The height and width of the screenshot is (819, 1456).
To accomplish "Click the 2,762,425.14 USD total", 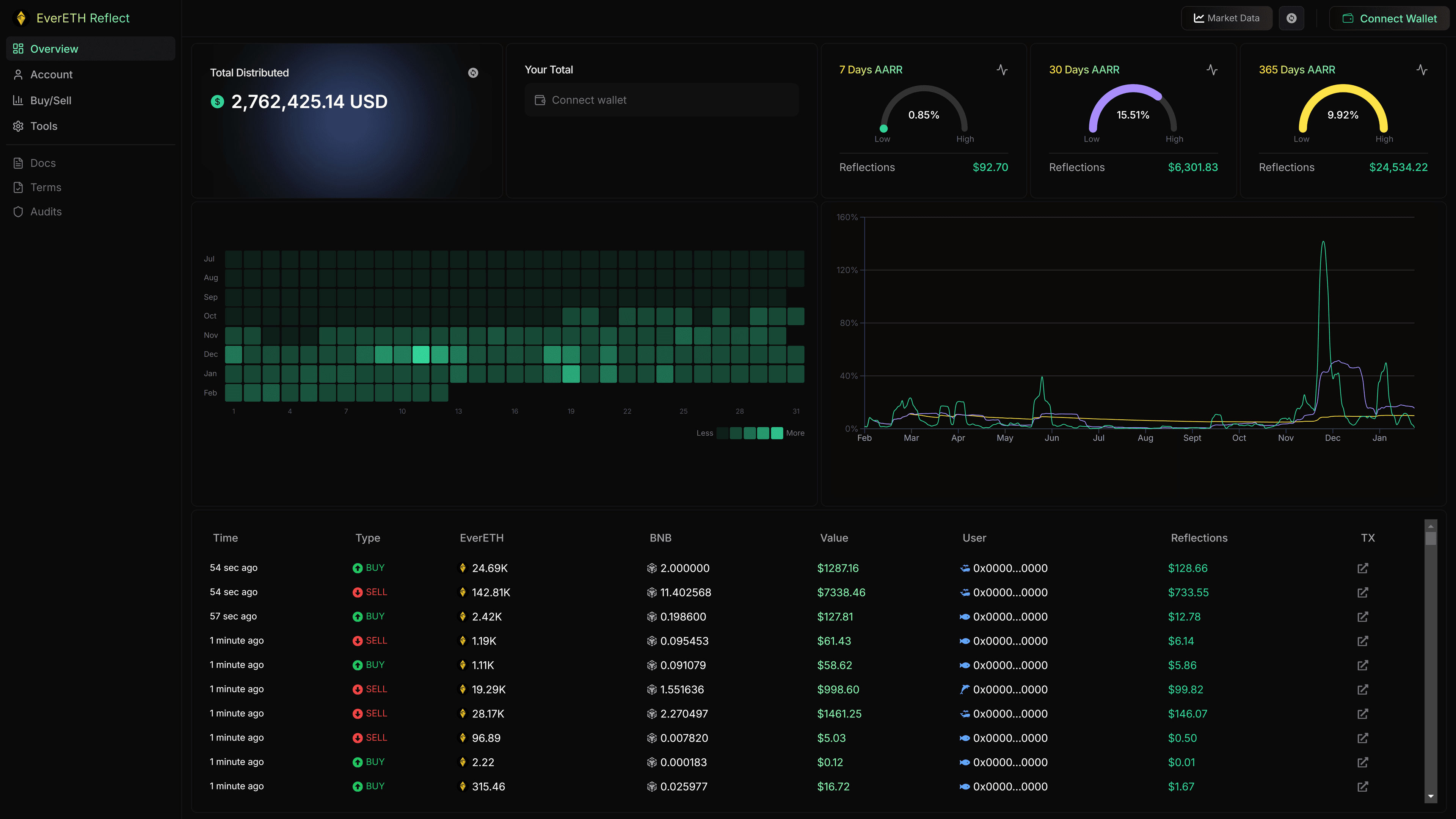I will (309, 102).
